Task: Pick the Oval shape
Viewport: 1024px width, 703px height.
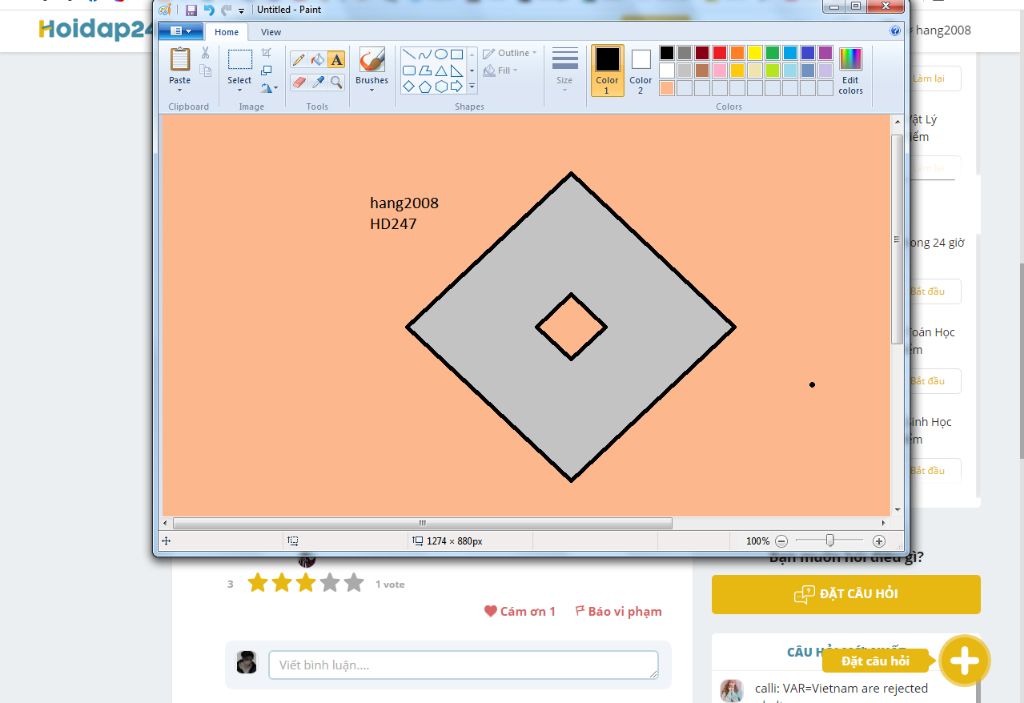Action: pos(441,54)
